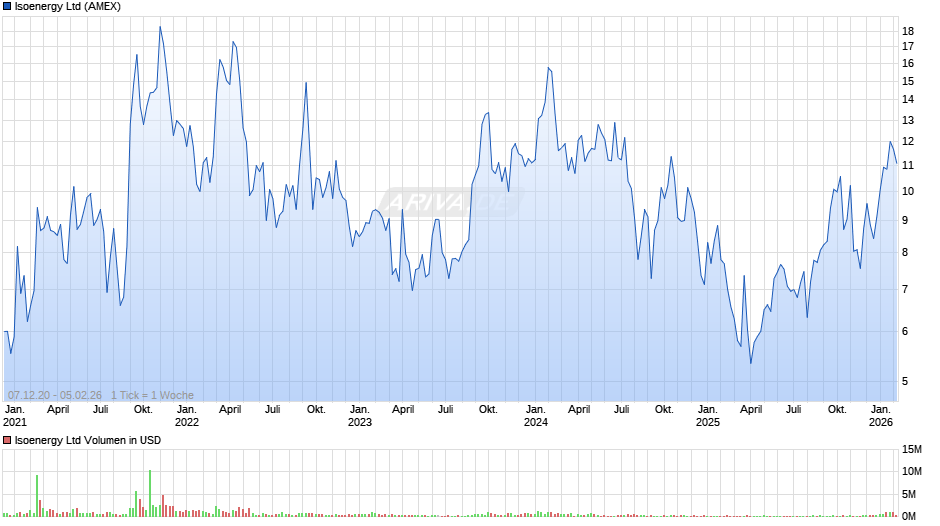Click the price axis label 12
Image resolution: width=940 pixels, height=526 pixels.
tap(908, 142)
